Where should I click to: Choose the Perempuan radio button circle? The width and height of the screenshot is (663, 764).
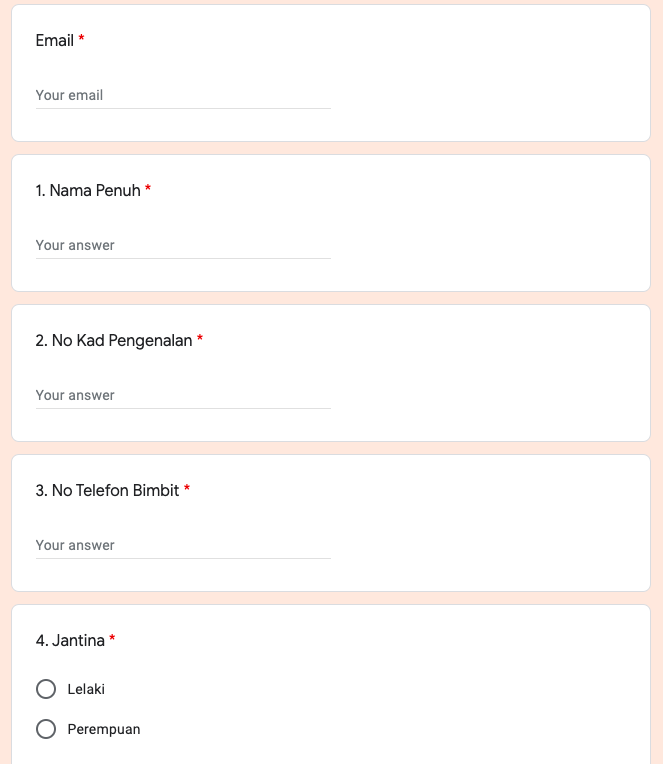click(x=46, y=729)
